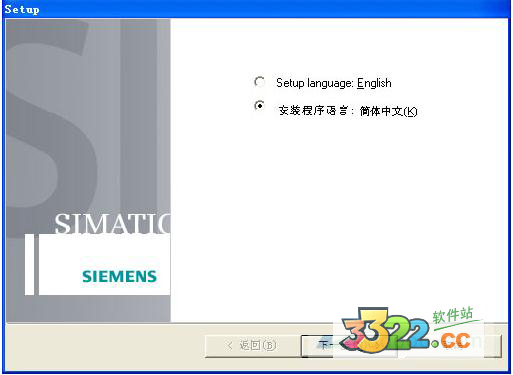The image size is (513, 375).
Task: Click the white box surrounding the SIEMENS logo
Action: coord(104,264)
